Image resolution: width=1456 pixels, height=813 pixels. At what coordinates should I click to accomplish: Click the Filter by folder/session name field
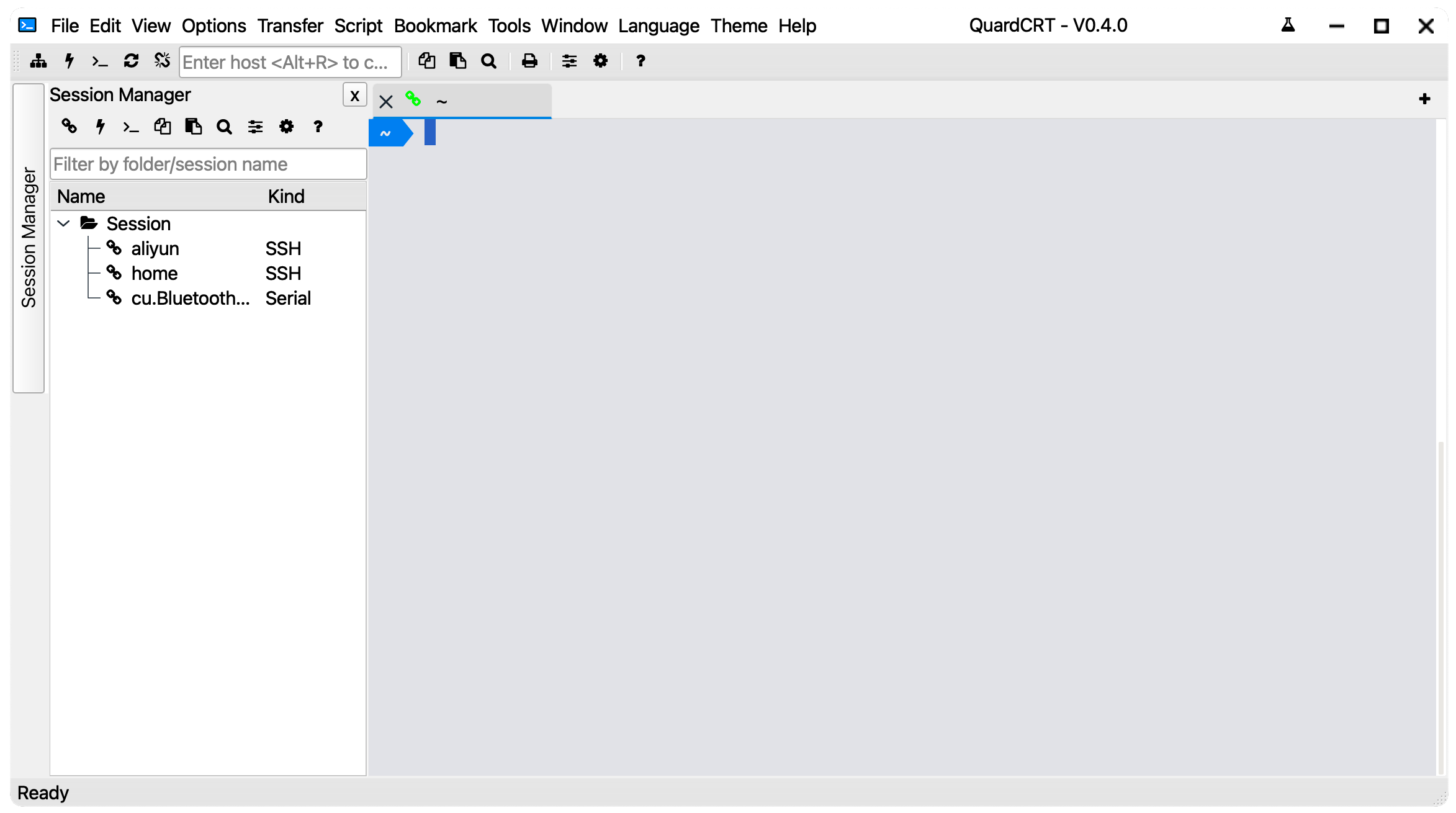coord(208,164)
